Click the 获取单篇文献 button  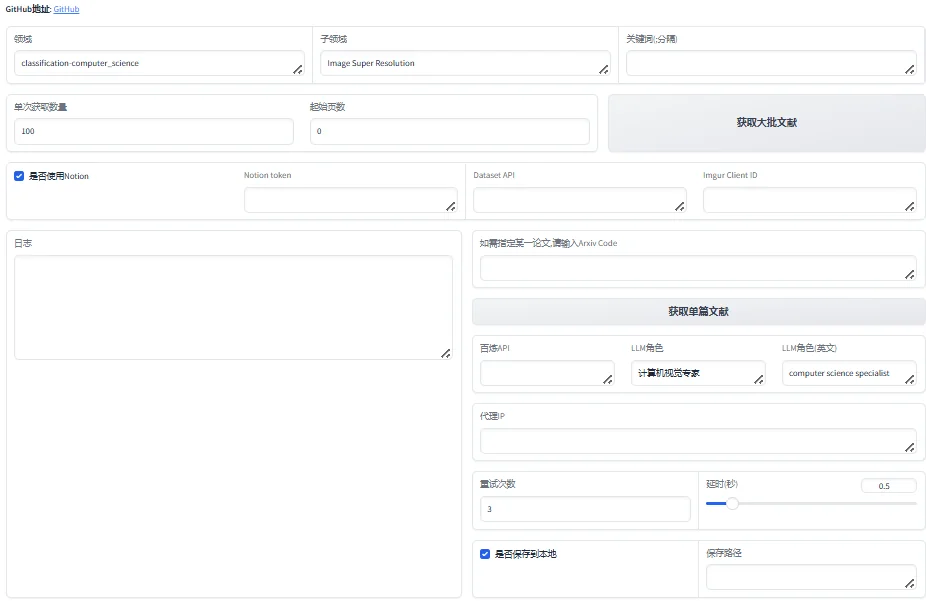[699, 311]
